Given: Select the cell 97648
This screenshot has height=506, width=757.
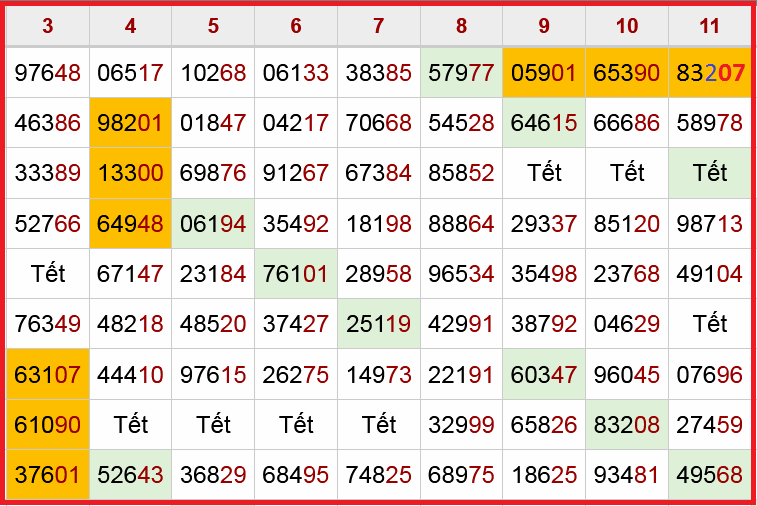Looking at the screenshot, I should 47,73.
